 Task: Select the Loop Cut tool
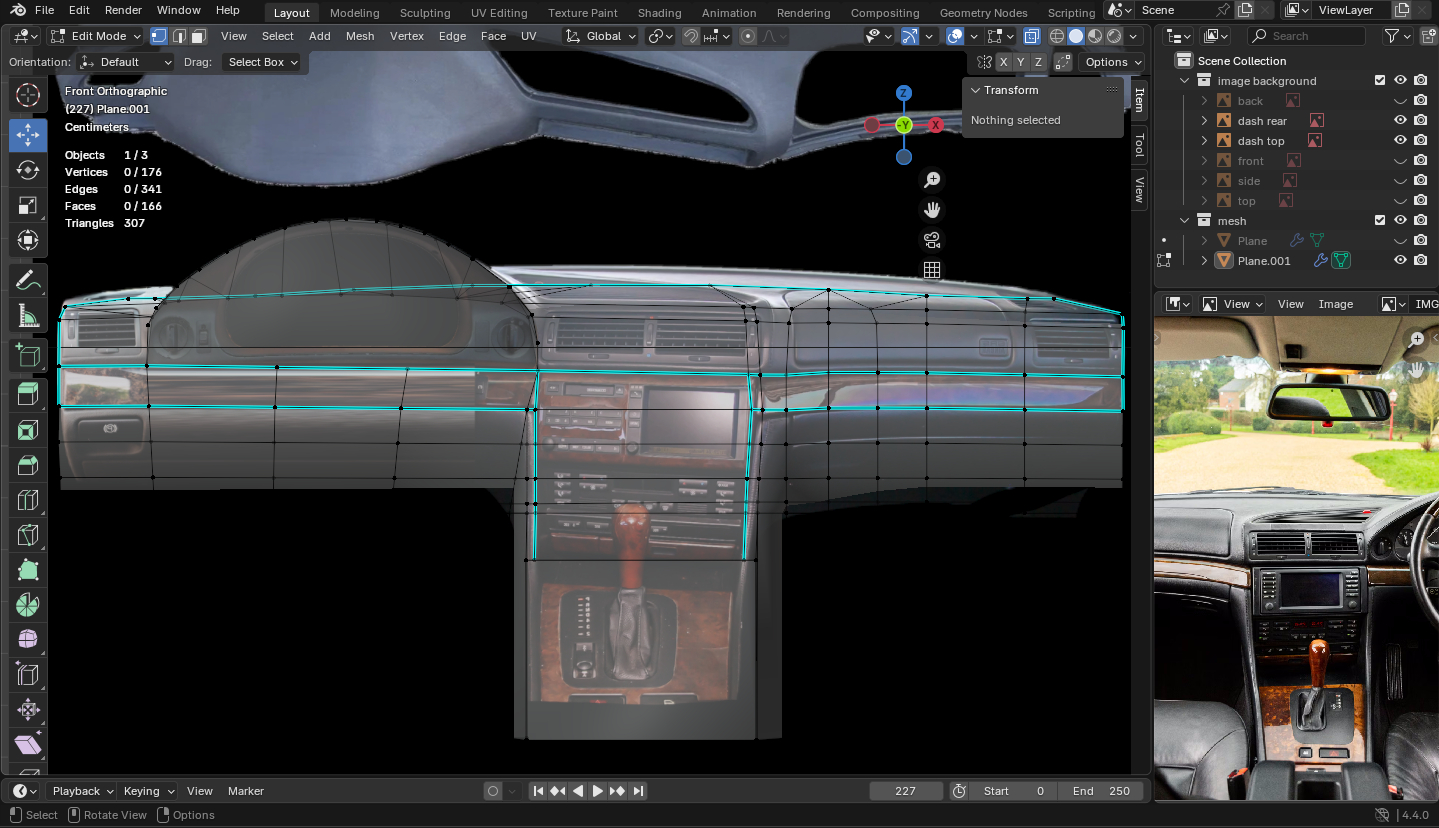point(28,500)
